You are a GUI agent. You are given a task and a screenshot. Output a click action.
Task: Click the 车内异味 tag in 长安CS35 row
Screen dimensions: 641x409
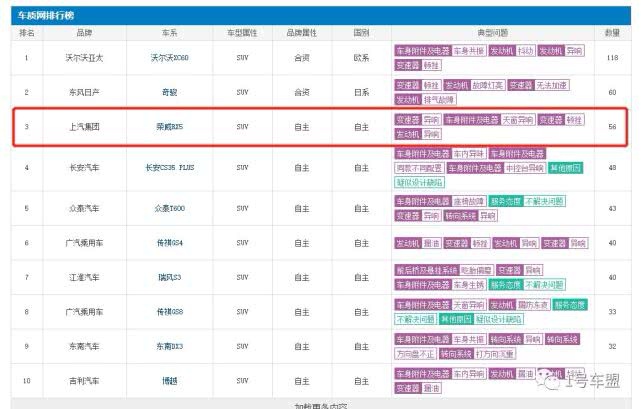tap(469, 154)
